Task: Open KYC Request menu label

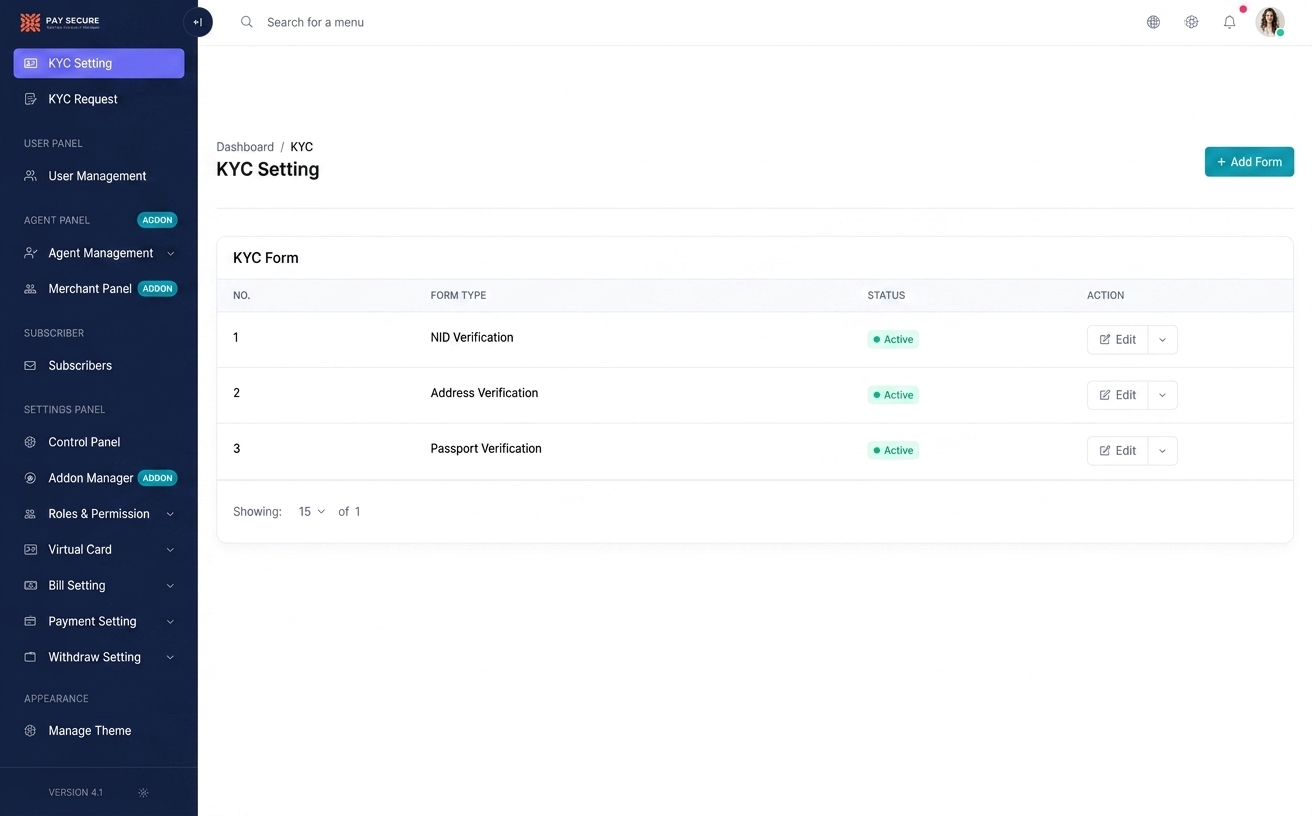Action: click(x=83, y=99)
